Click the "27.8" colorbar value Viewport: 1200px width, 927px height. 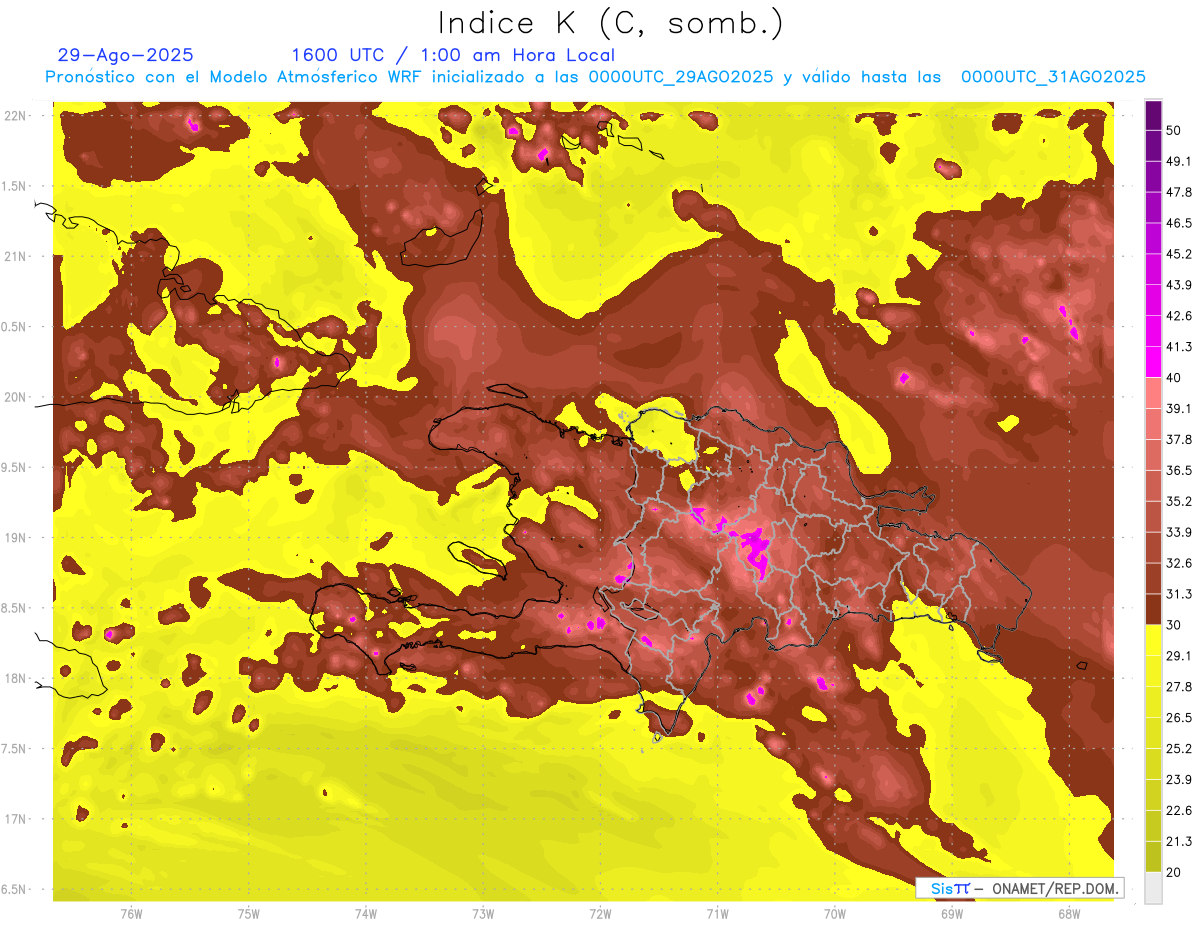click(x=1179, y=687)
